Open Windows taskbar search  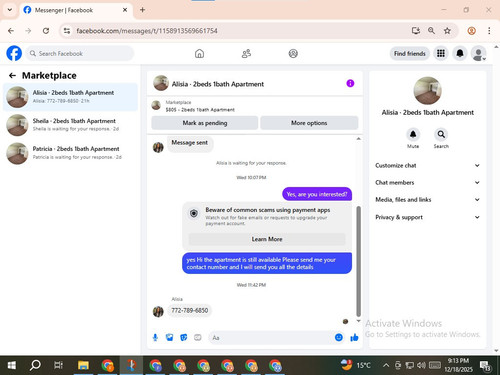click(x=35, y=365)
